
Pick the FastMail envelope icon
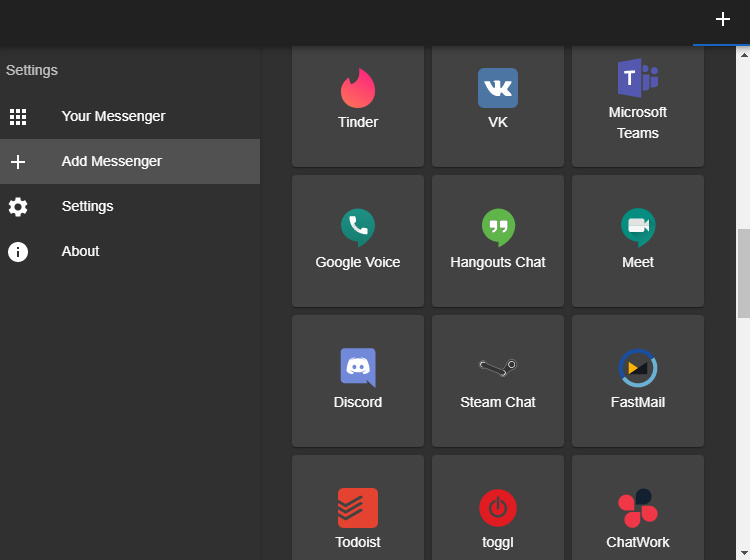click(638, 368)
